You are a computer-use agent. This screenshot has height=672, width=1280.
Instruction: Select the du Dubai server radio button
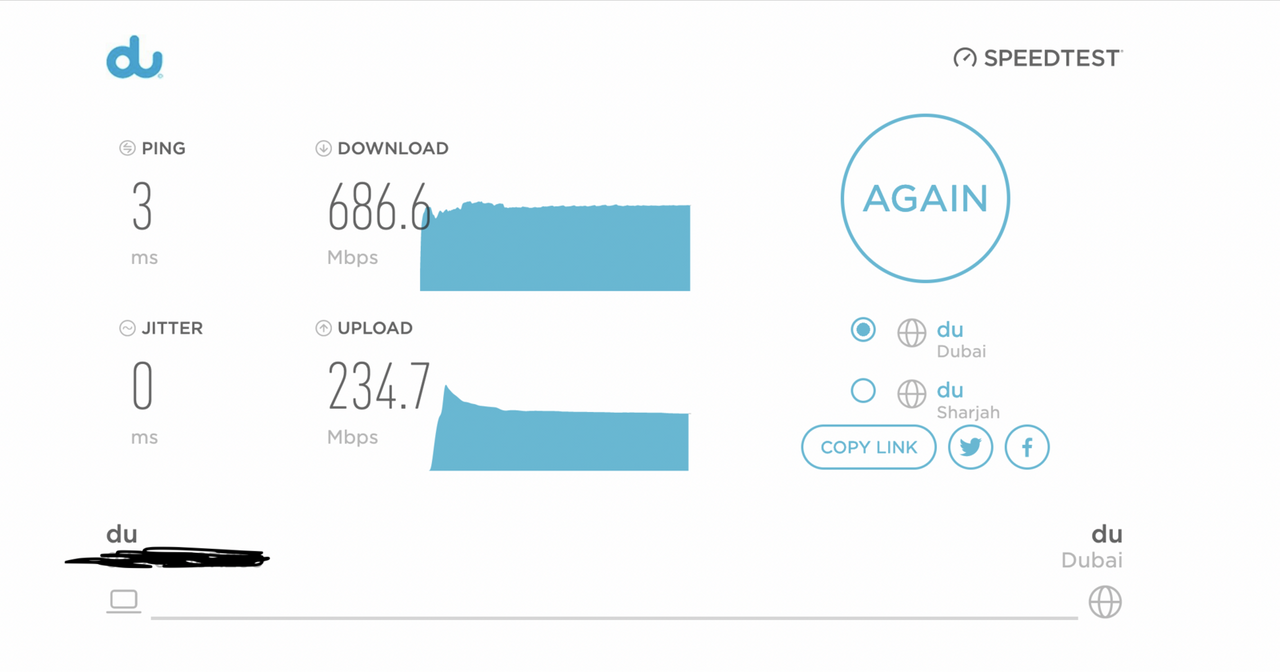[863, 329]
